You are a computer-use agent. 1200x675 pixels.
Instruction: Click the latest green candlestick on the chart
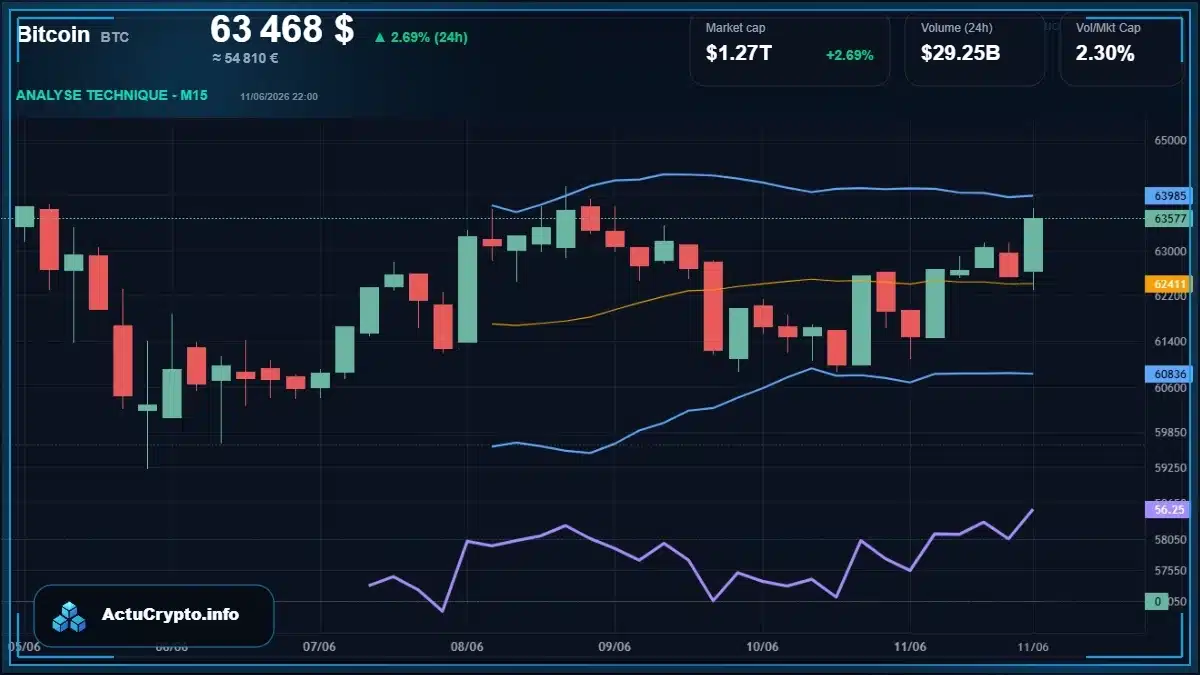1033,245
